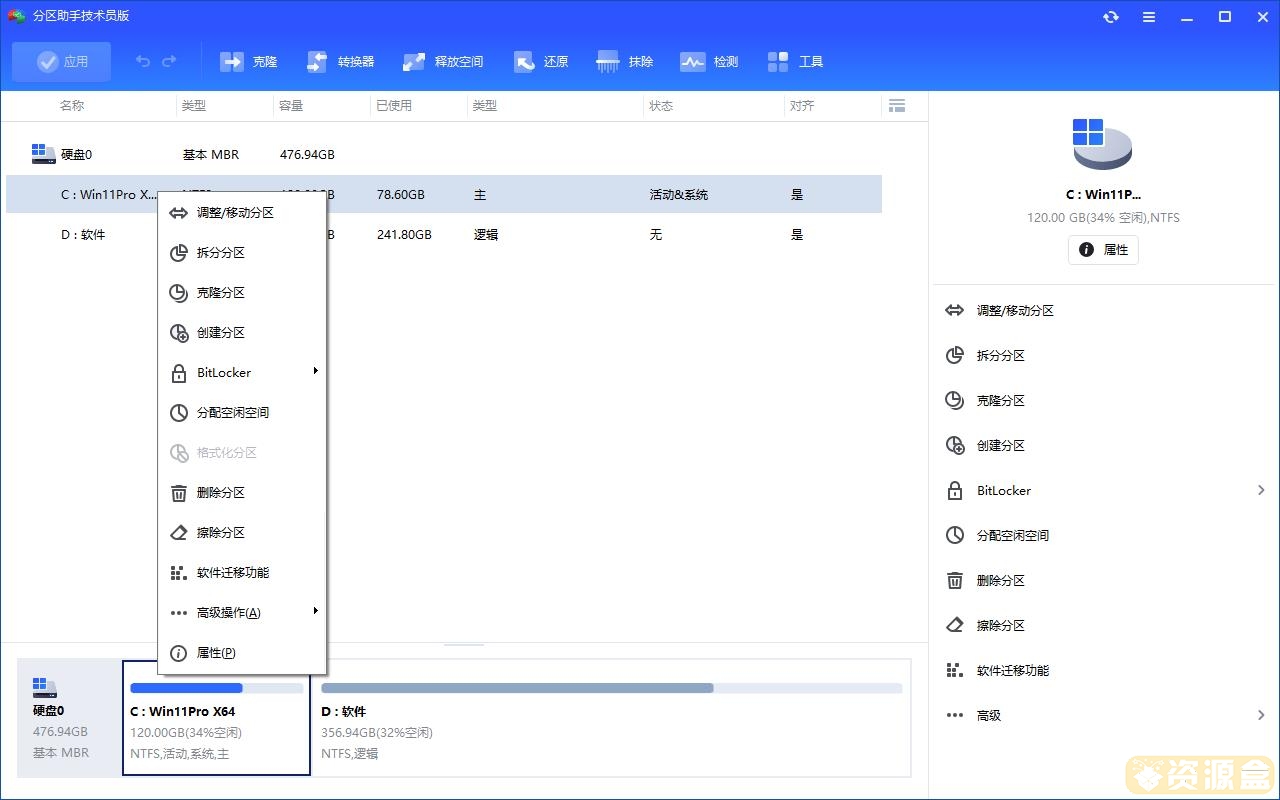Click the 状态 column header
This screenshot has width=1280, height=800.
coord(661,105)
